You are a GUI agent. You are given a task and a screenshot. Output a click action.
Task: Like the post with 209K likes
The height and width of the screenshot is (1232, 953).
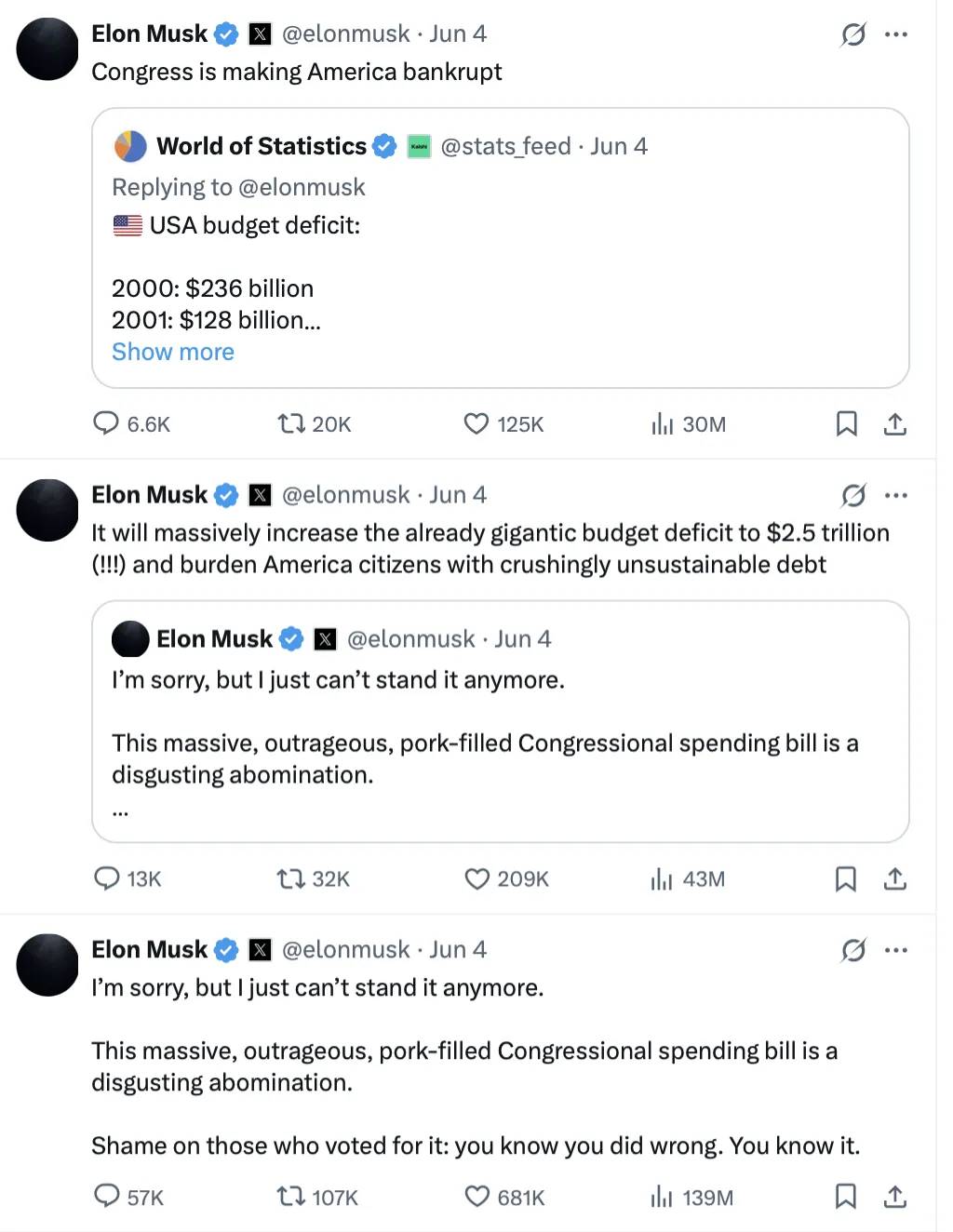[476, 878]
